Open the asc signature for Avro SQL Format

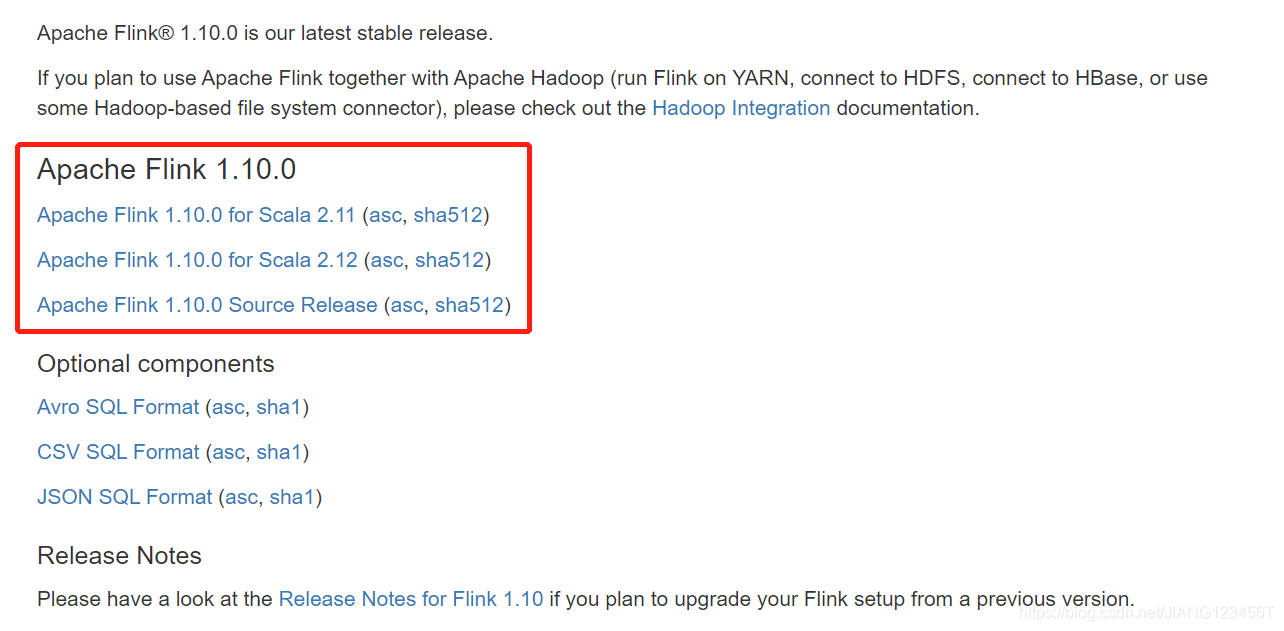227,407
